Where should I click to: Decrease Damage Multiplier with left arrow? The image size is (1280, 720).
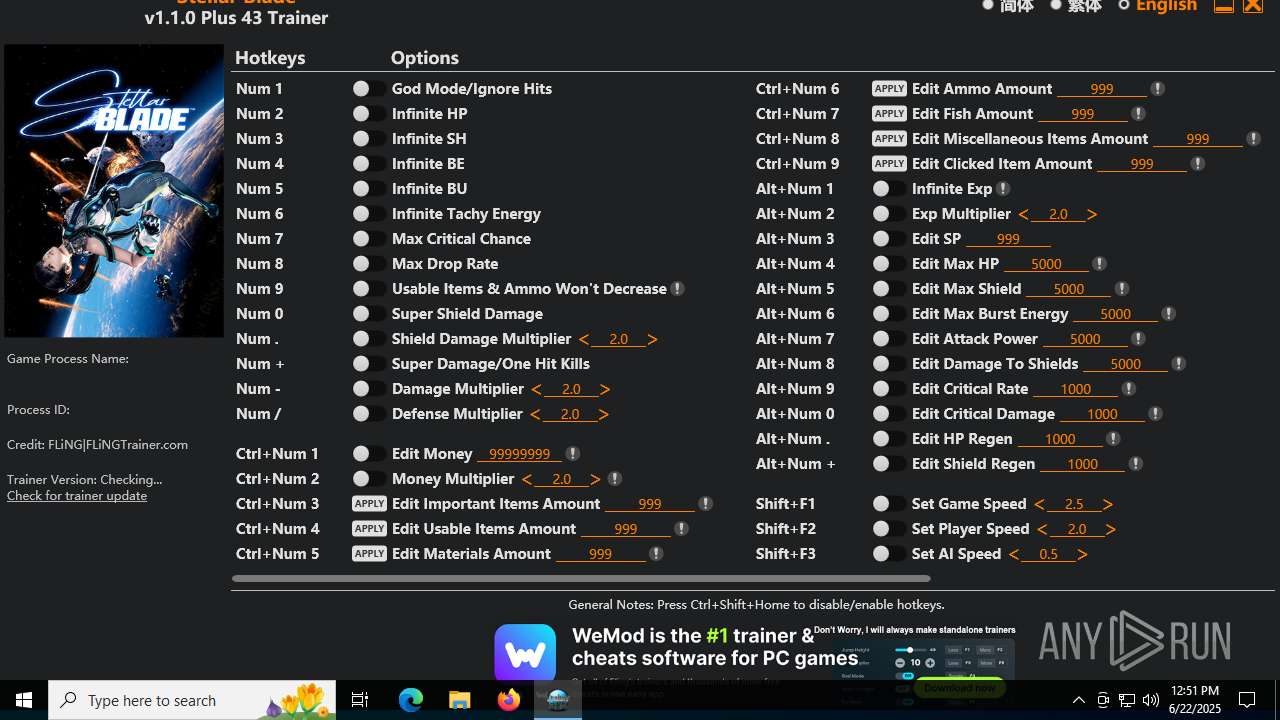[x=537, y=390]
